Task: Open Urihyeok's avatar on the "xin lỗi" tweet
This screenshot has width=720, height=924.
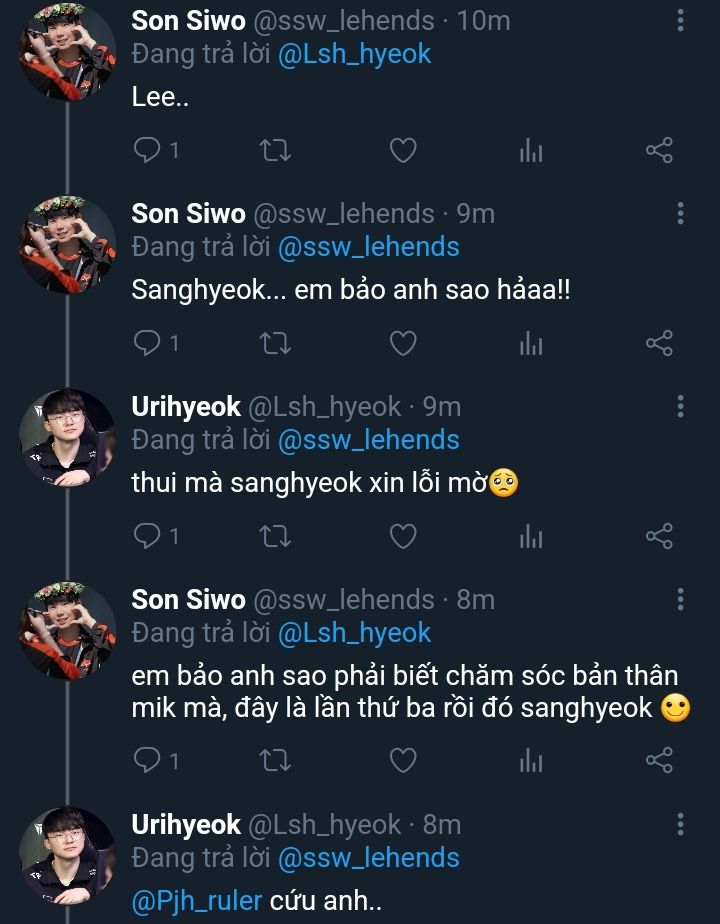Action: [x=67, y=438]
